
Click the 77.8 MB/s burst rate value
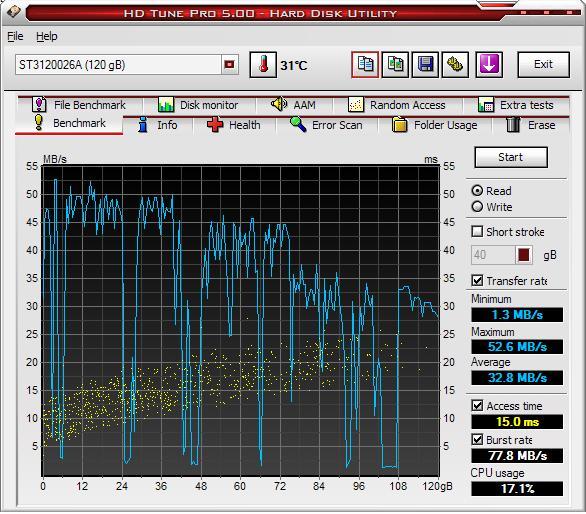pos(517,455)
